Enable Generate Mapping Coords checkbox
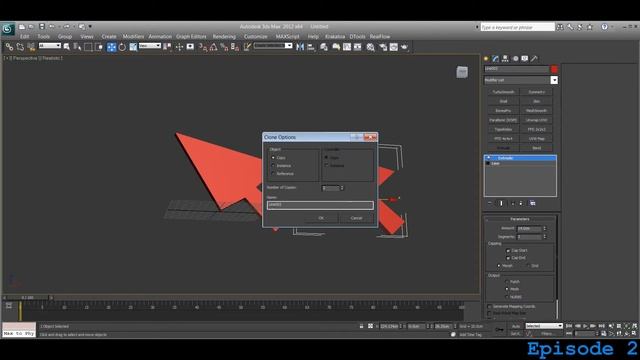Image resolution: width=640 pixels, height=360 pixels. click(489, 307)
